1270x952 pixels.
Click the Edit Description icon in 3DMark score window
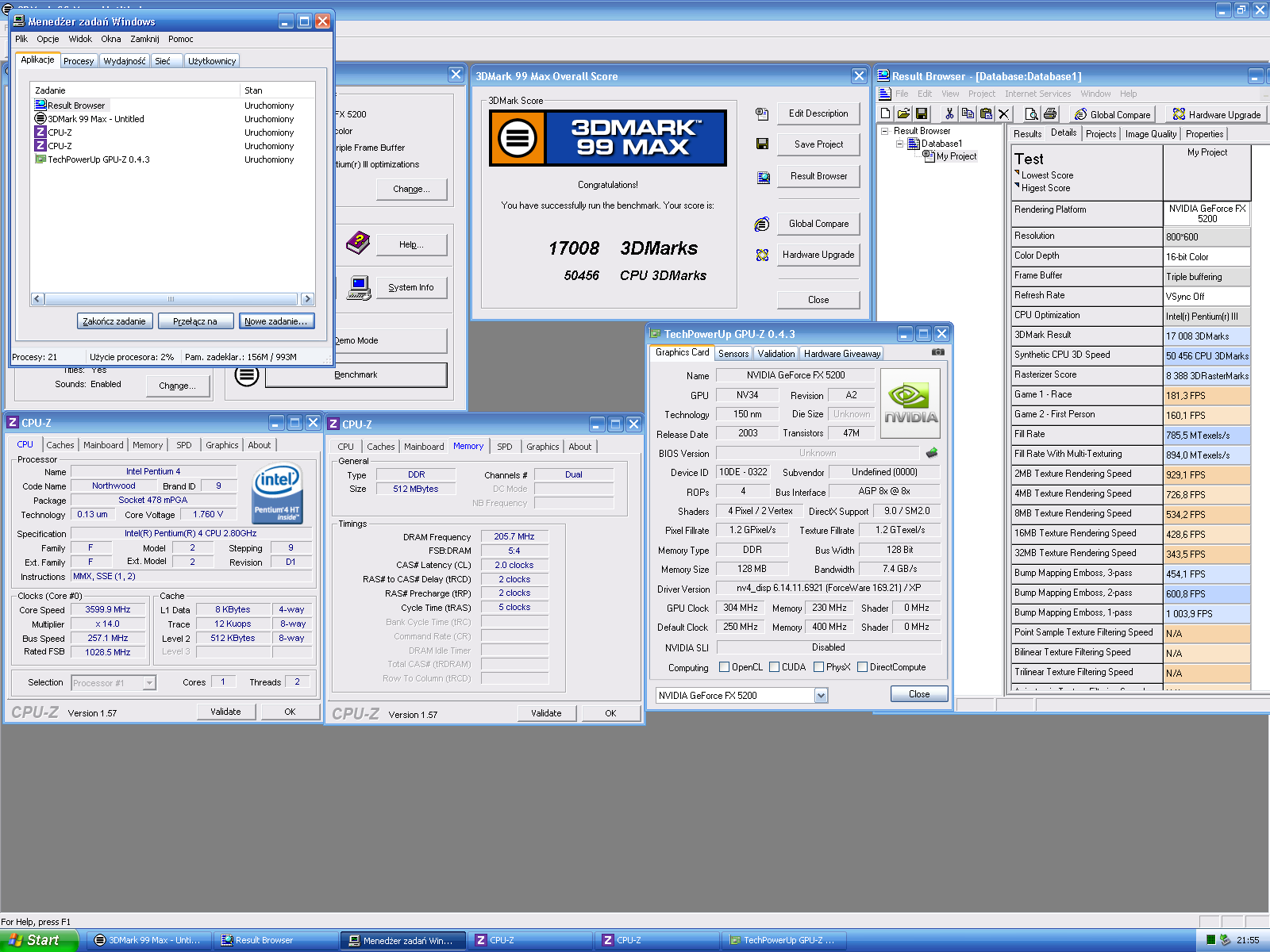tap(762, 113)
